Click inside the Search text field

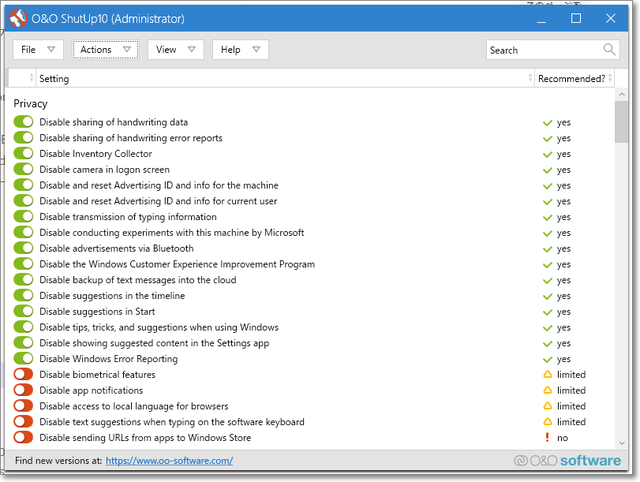543,50
